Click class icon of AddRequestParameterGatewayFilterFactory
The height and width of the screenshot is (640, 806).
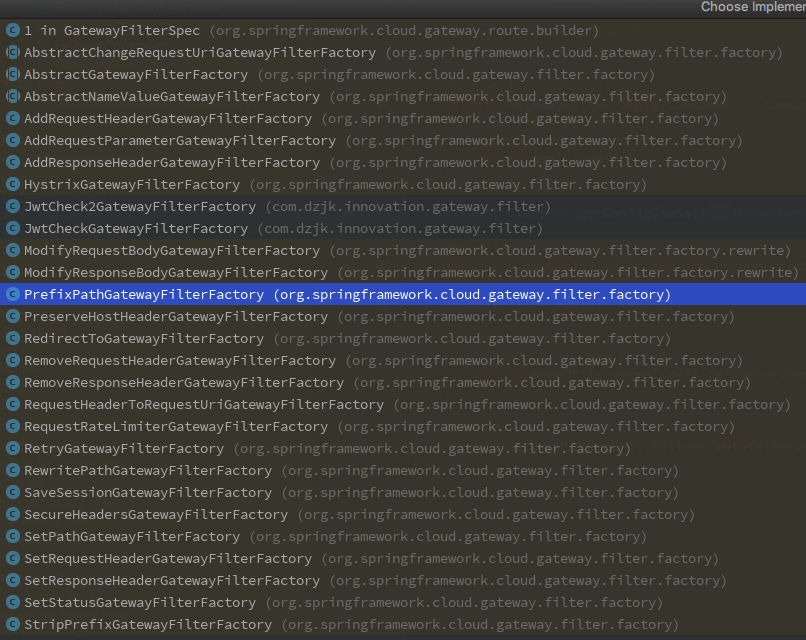[x=13, y=140]
